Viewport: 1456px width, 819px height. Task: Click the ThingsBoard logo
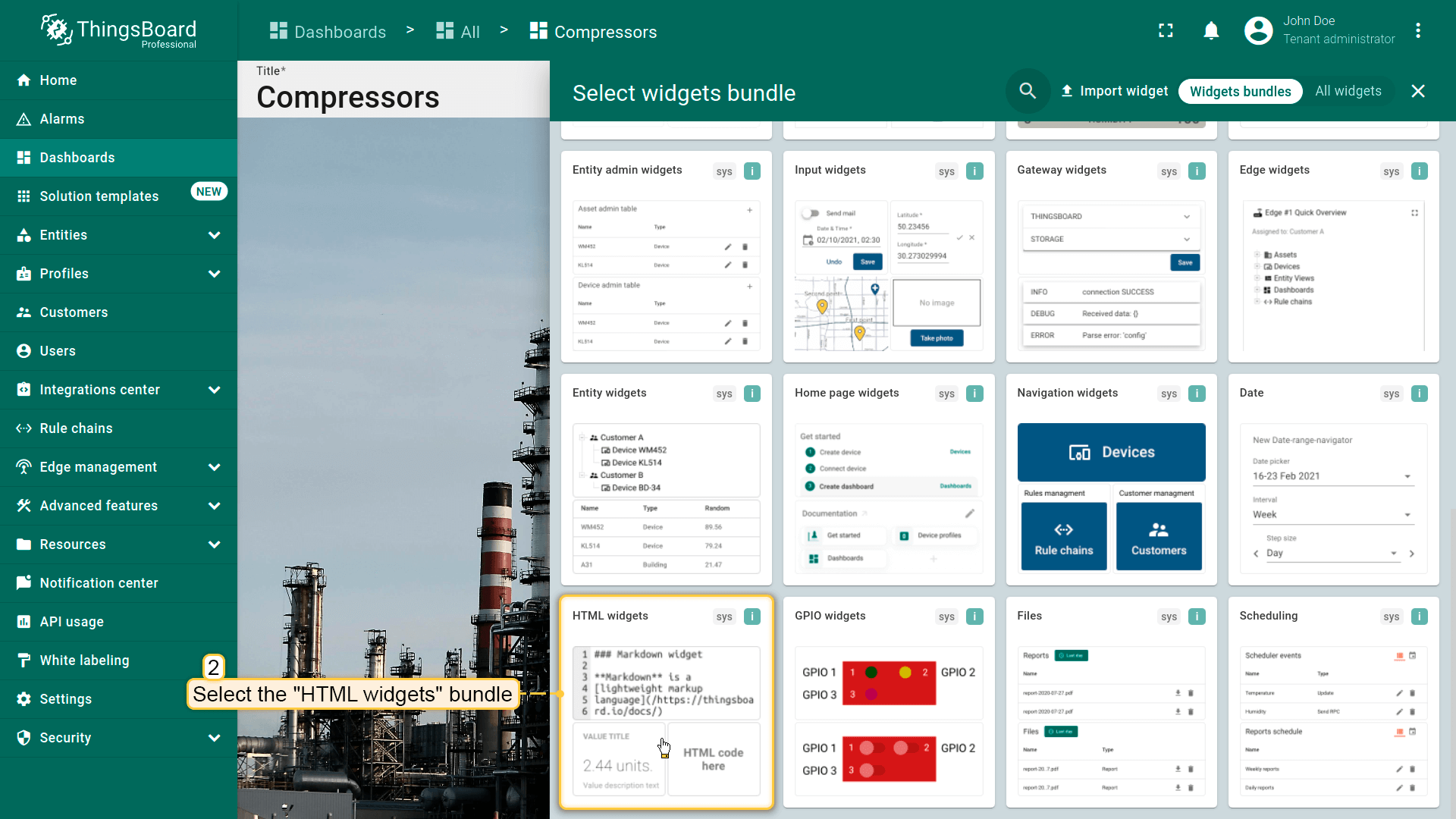tap(119, 31)
